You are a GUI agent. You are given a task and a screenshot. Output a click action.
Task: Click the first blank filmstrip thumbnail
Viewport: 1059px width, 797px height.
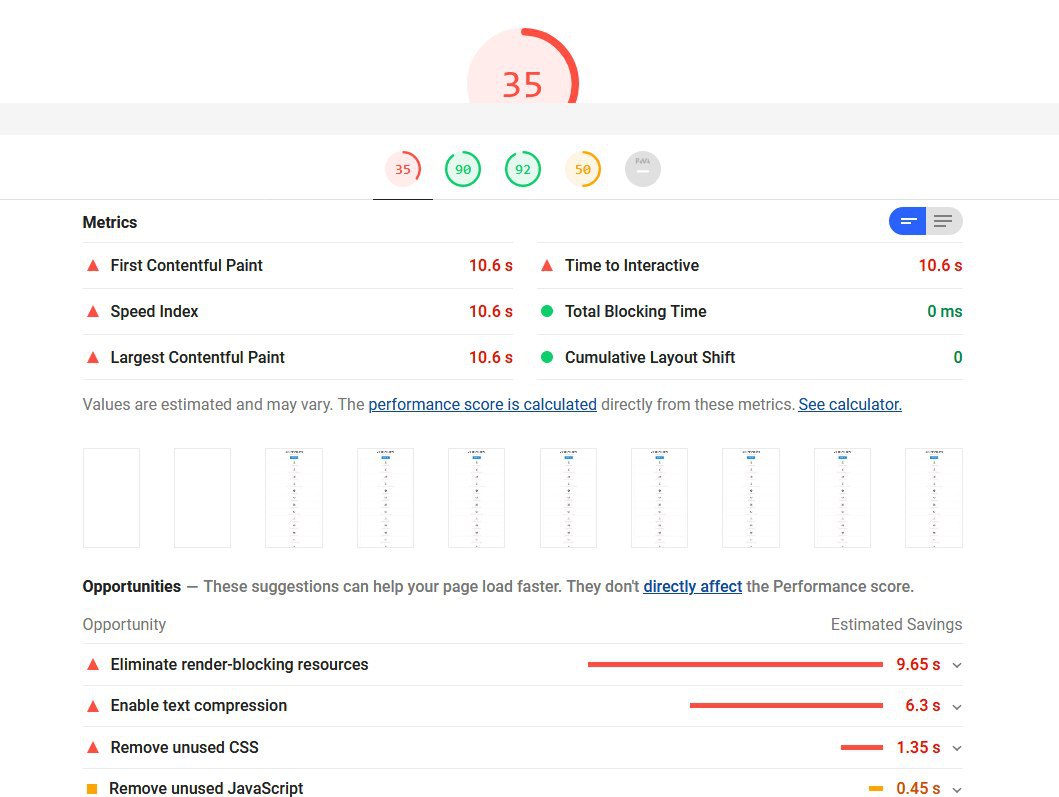tap(111, 498)
